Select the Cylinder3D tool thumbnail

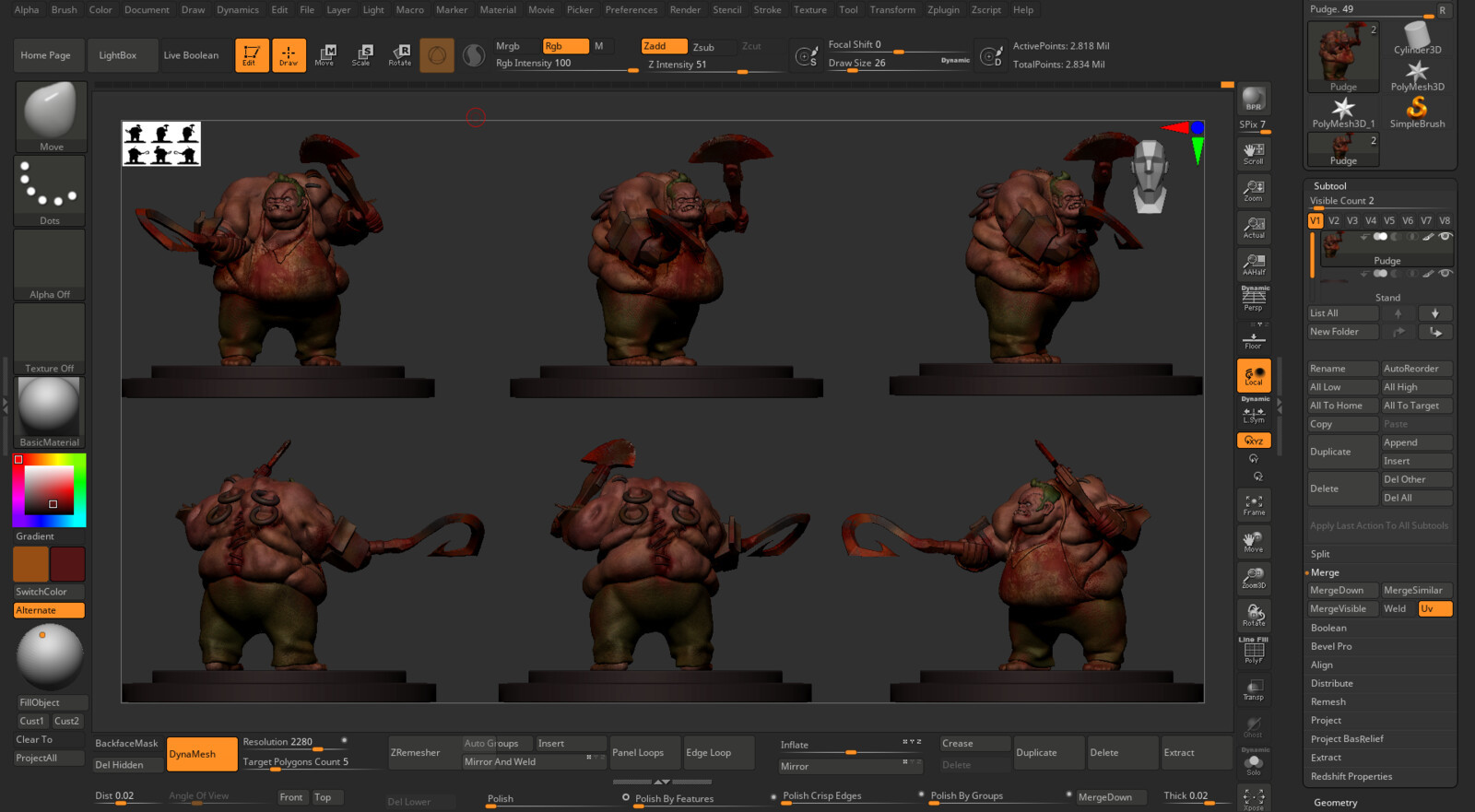click(1417, 39)
